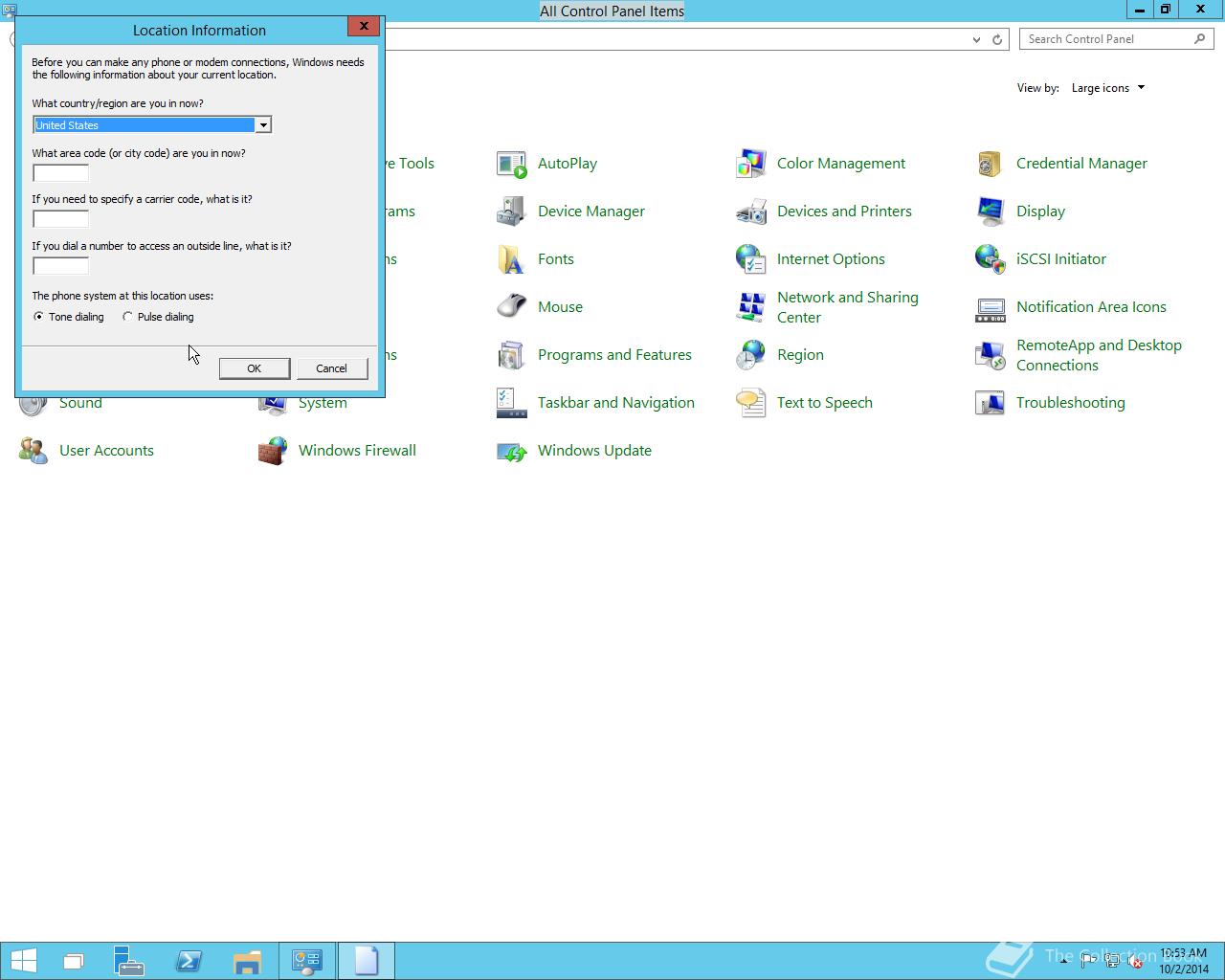Click the outside line number field
Screen dimensions: 1225x980
[60, 266]
